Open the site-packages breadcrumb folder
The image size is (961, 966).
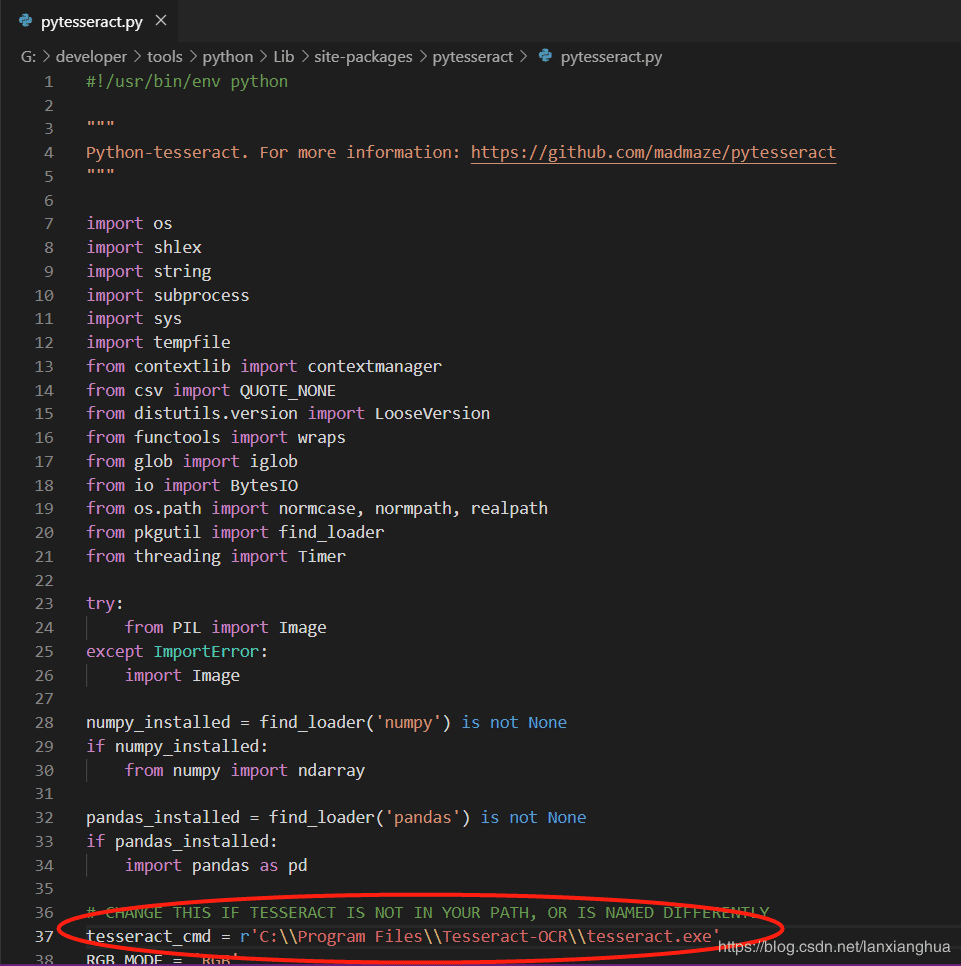[363, 57]
